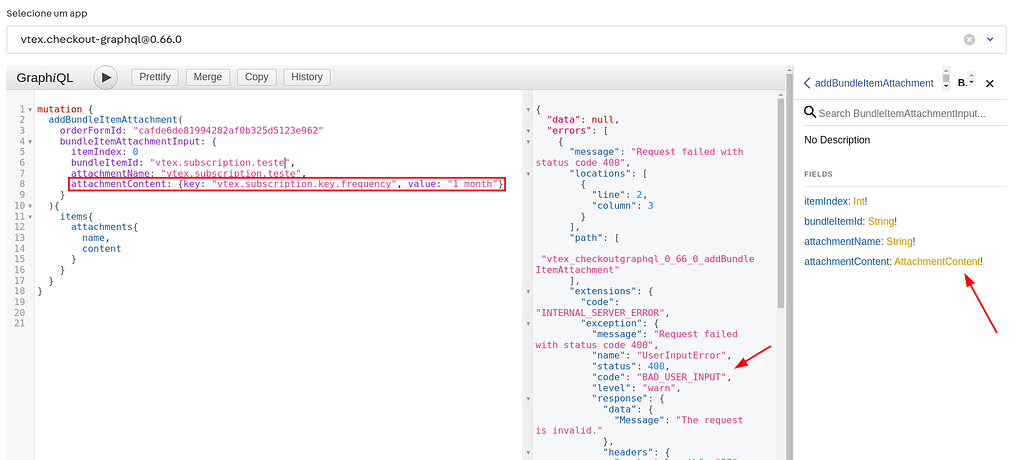
Task: Run the query with the Execute play button
Action: coord(106,78)
